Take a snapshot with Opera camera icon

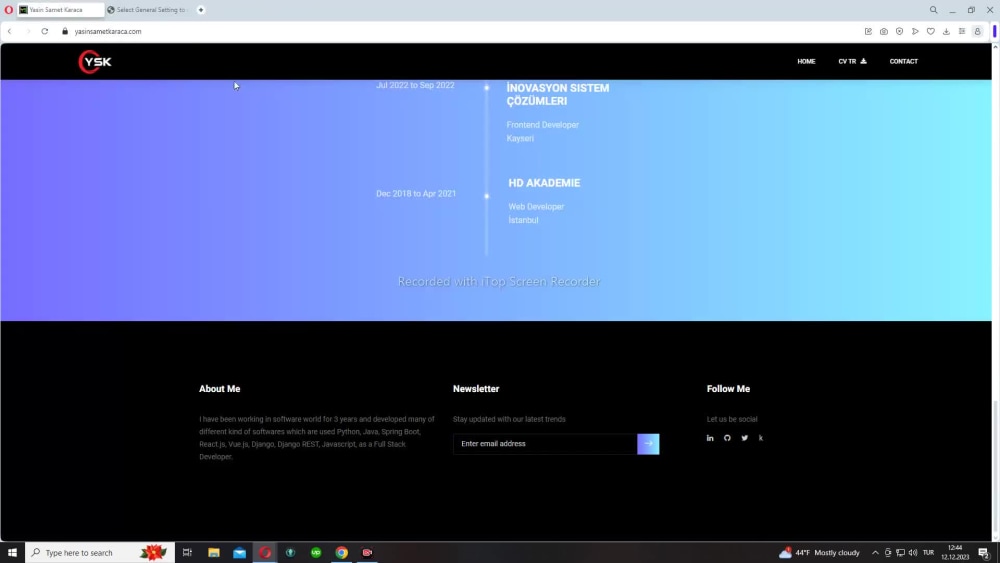pyautogui.click(x=883, y=31)
